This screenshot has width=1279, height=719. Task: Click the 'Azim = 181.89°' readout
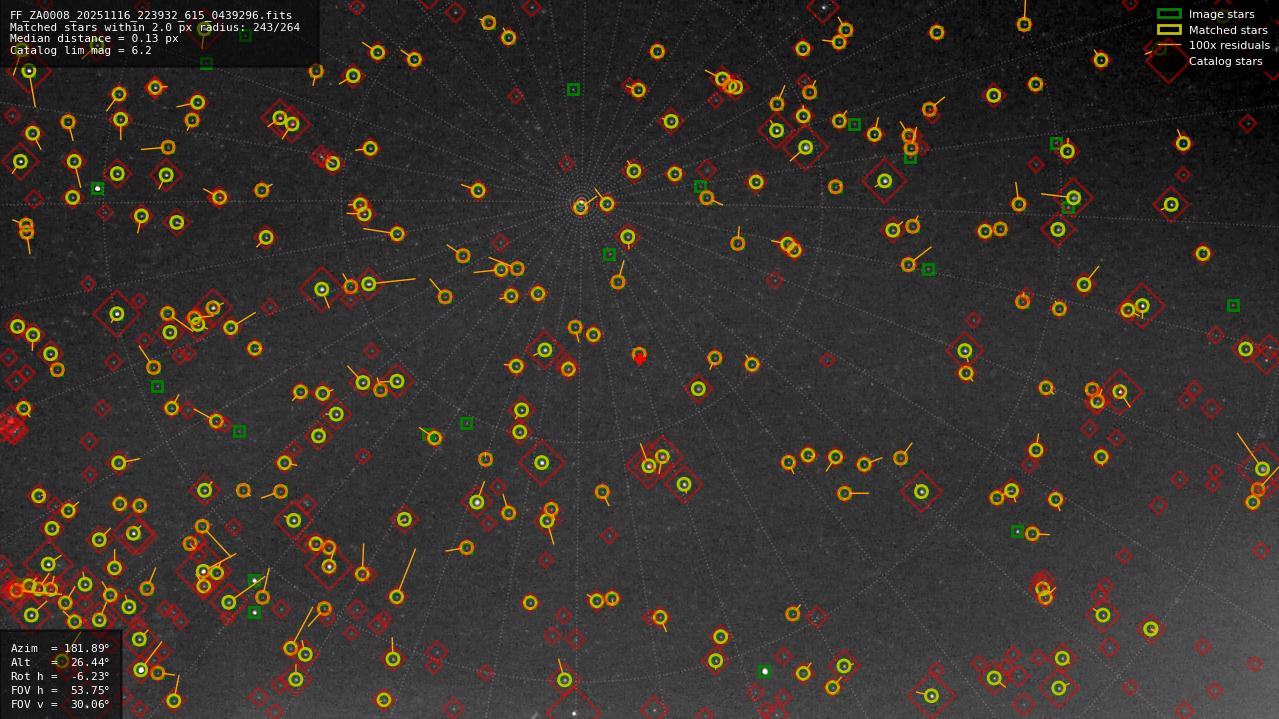pos(60,648)
